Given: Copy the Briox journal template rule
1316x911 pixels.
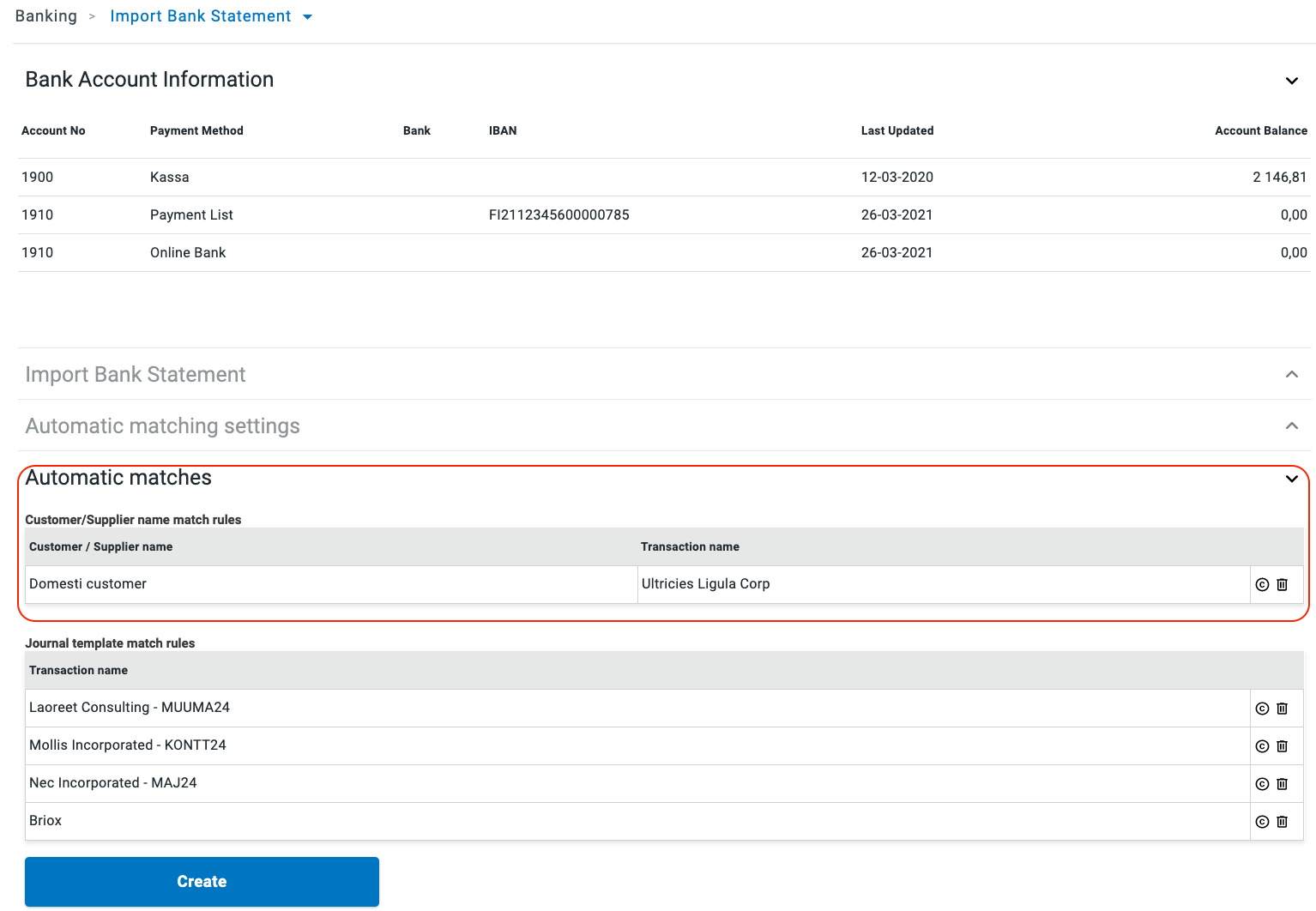Looking at the screenshot, I should (1262, 822).
